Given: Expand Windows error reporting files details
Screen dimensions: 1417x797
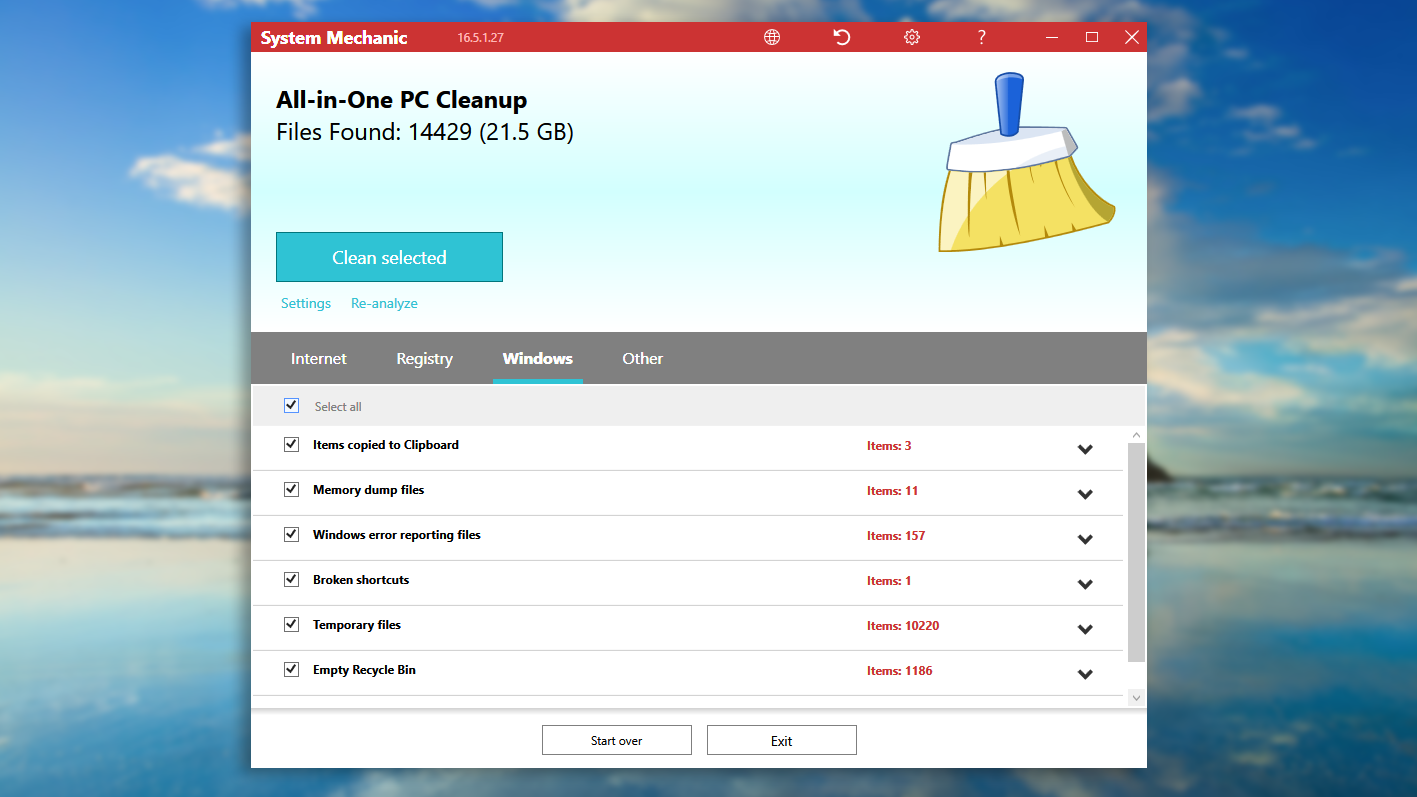Looking at the screenshot, I should coord(1085,540).
